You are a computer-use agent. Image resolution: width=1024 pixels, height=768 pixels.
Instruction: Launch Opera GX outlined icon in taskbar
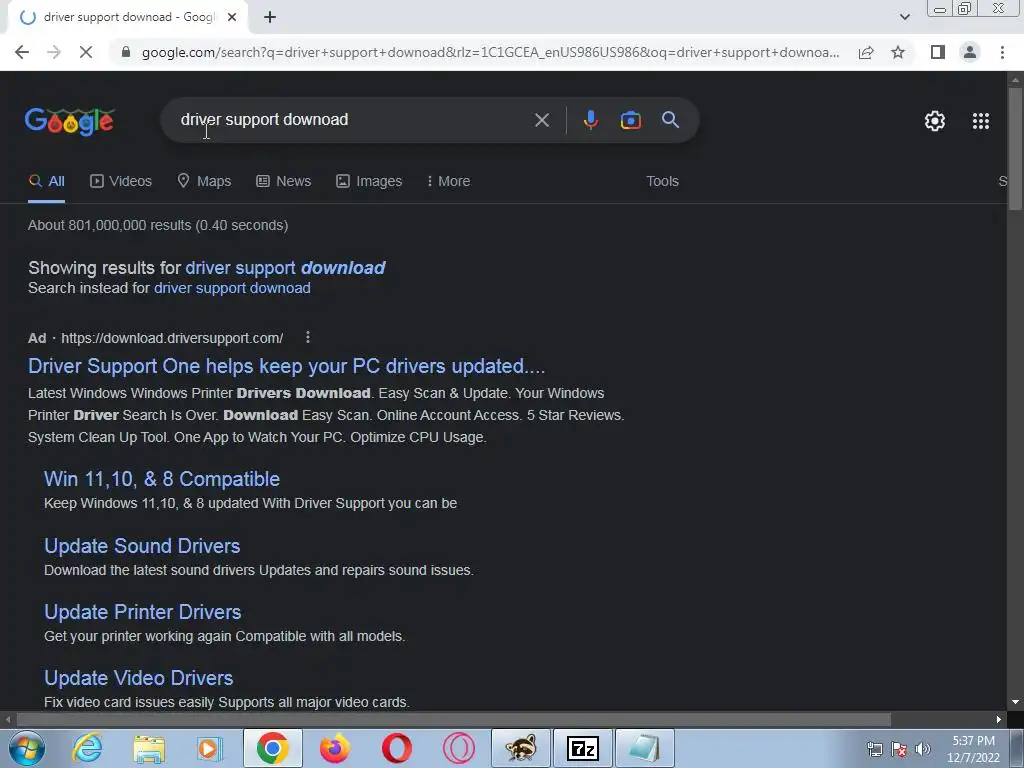pos(458,748)
